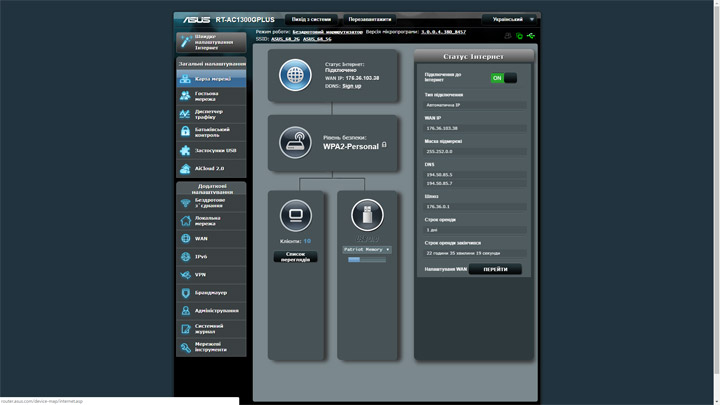Click the Вихід з системи logout button
This screenshot has width=720, height=405.
(x=311, y=20)
